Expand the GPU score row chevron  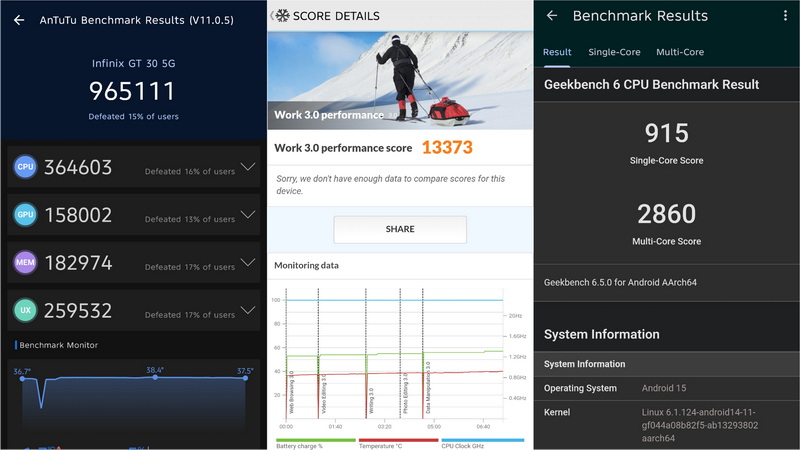point(248,215)
